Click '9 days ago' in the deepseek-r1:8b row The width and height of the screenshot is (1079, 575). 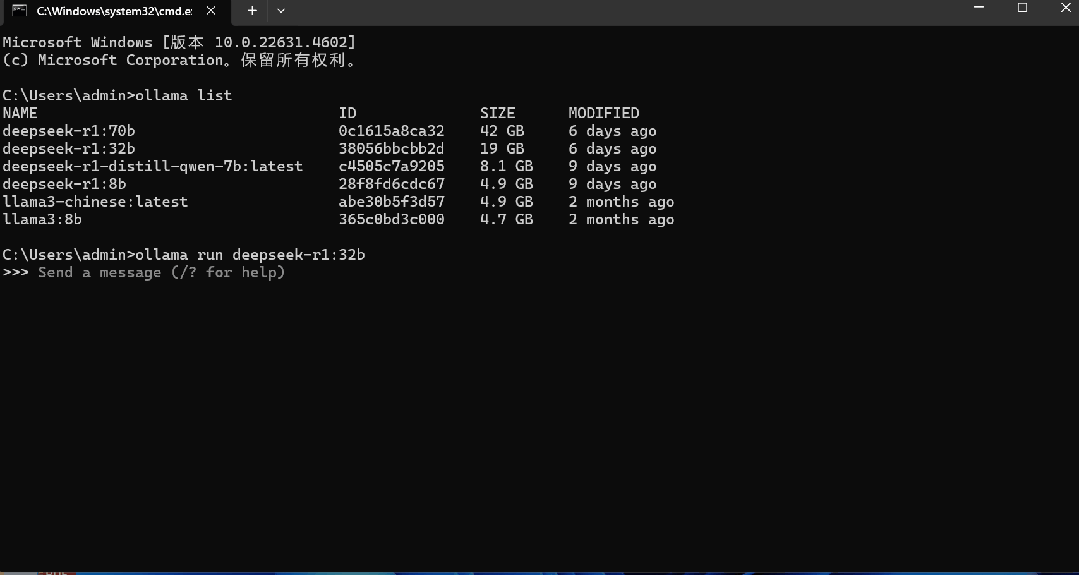point(612,184)
